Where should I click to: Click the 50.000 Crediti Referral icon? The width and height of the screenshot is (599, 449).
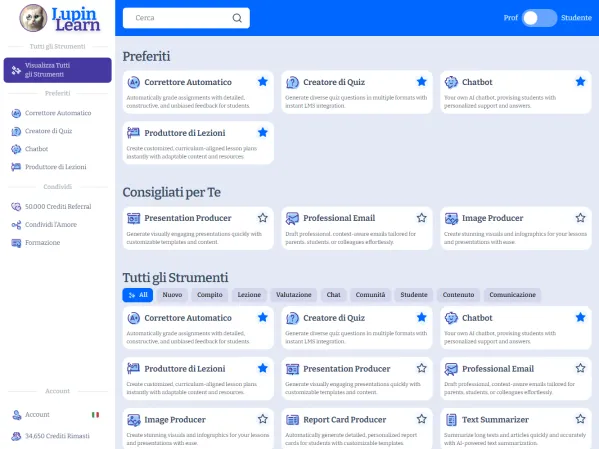point(16,207)
